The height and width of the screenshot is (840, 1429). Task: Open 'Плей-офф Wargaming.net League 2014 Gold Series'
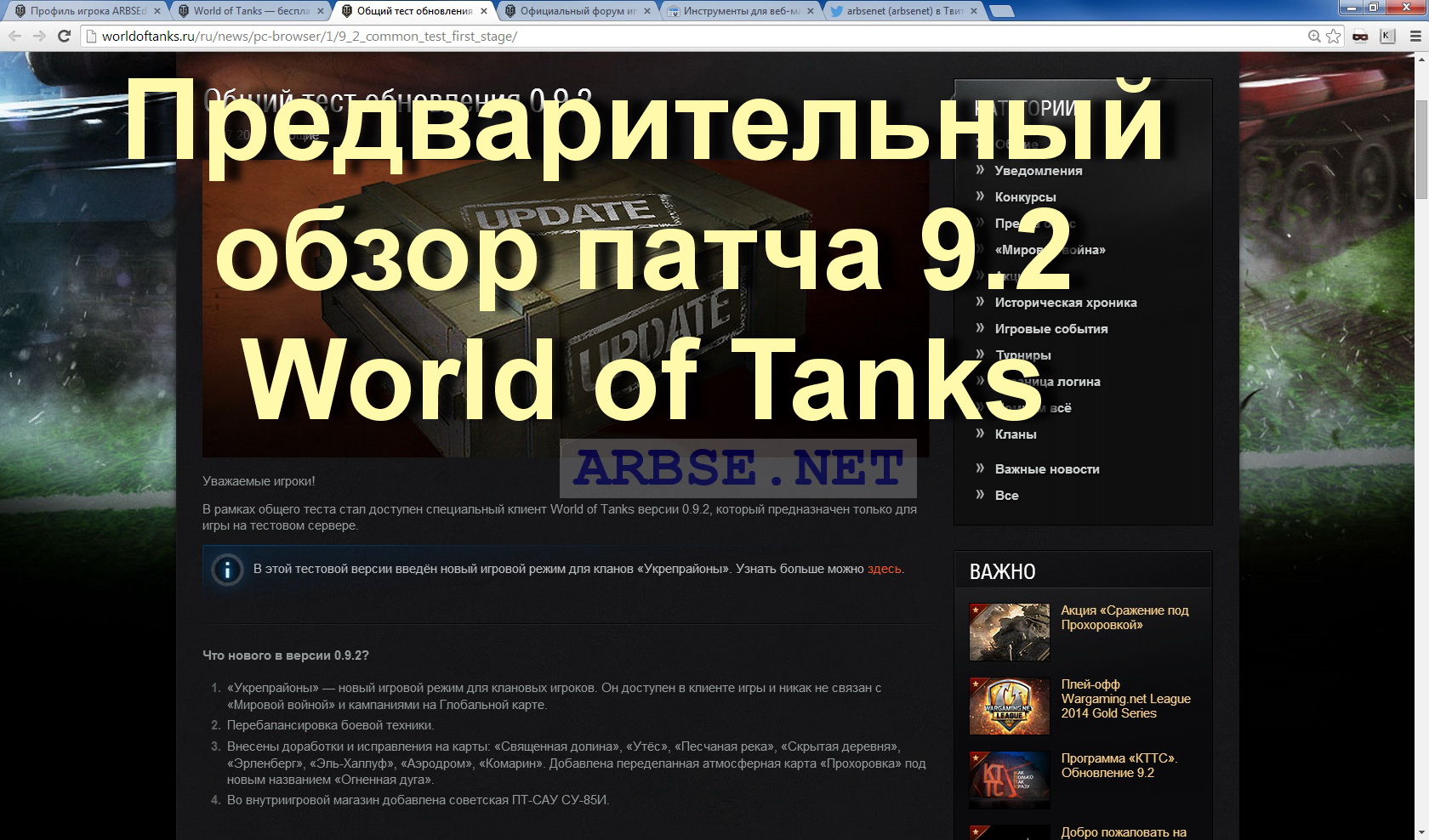(x=1125, y=699)
